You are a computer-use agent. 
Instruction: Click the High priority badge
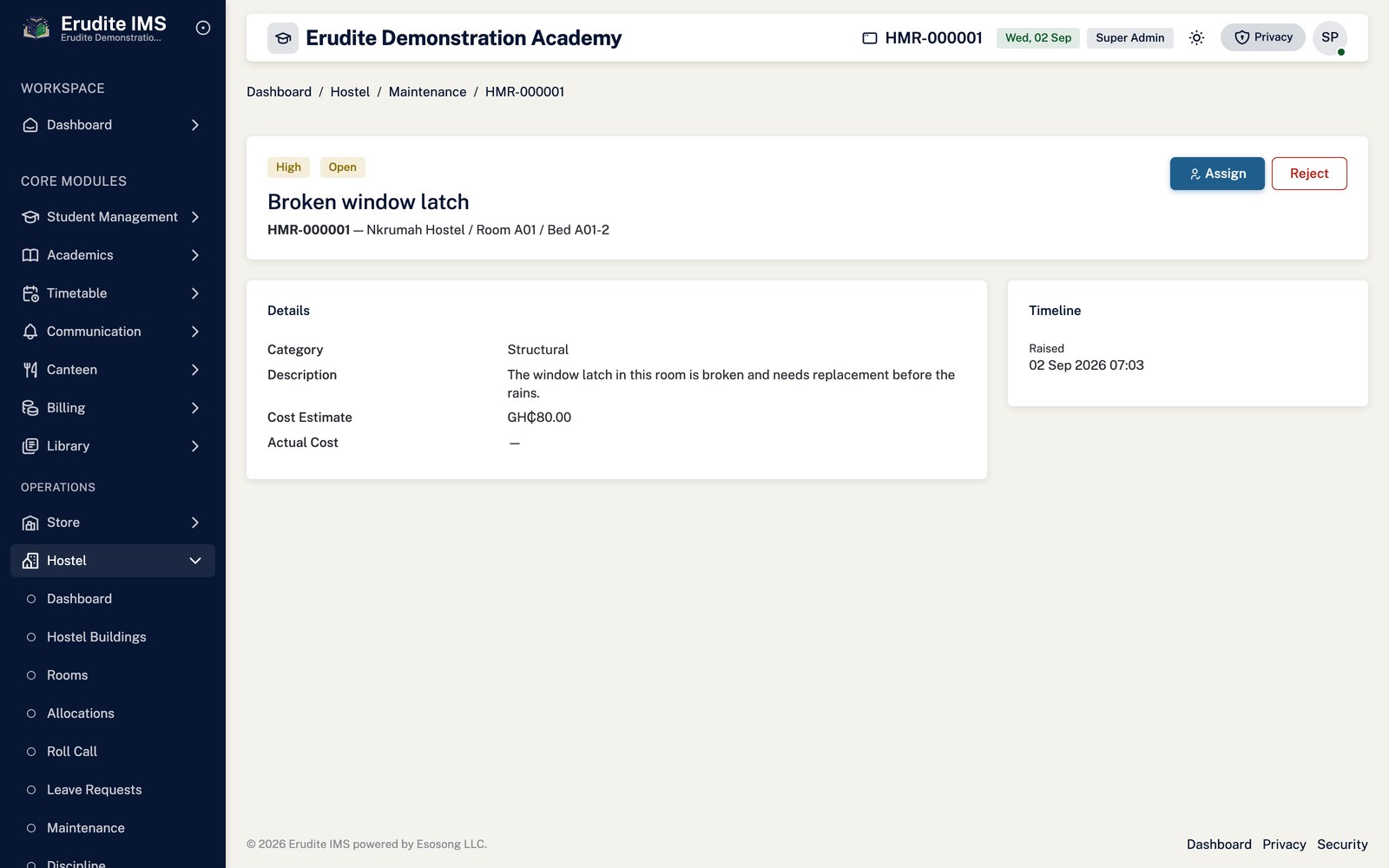[288, 168]
